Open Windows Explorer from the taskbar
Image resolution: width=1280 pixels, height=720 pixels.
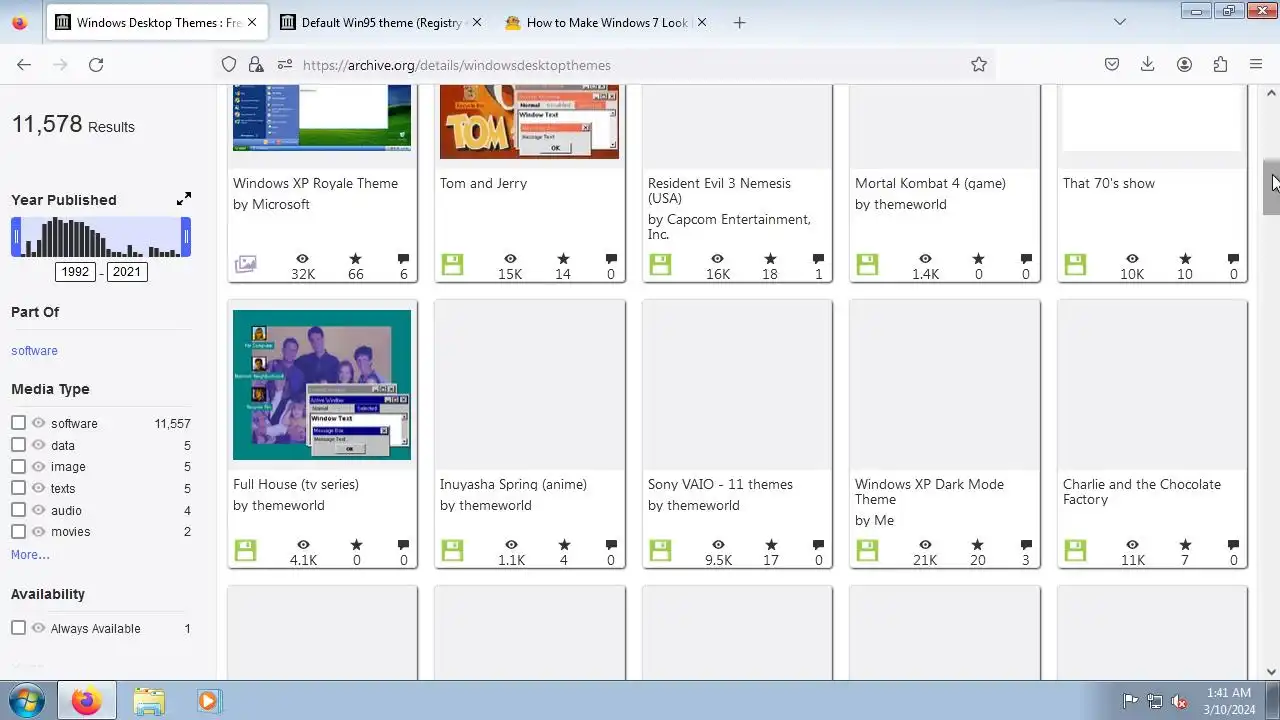tap(149, 701)
